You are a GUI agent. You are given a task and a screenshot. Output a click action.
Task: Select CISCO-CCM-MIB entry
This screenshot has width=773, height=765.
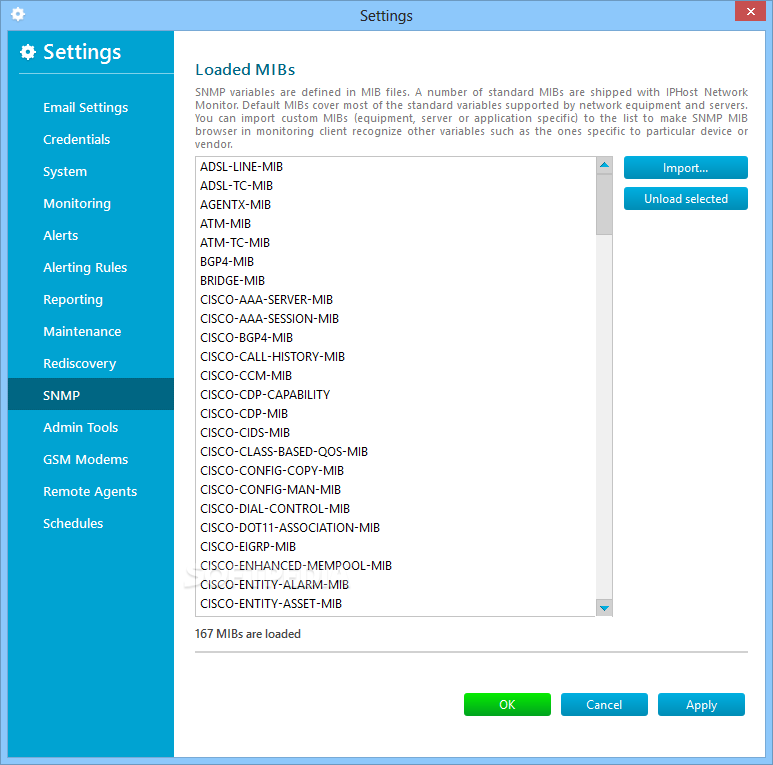tap(395, 376)
